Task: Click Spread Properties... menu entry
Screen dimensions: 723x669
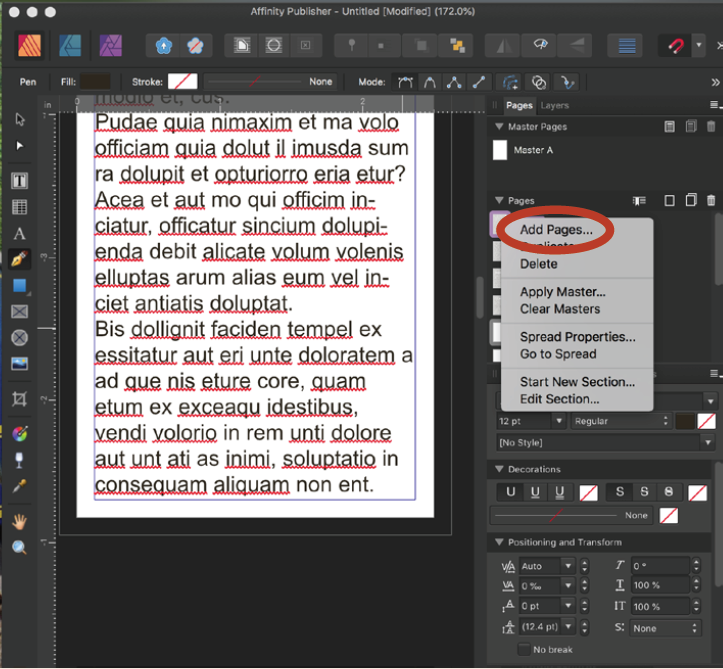Action: [x=577, y=337]
